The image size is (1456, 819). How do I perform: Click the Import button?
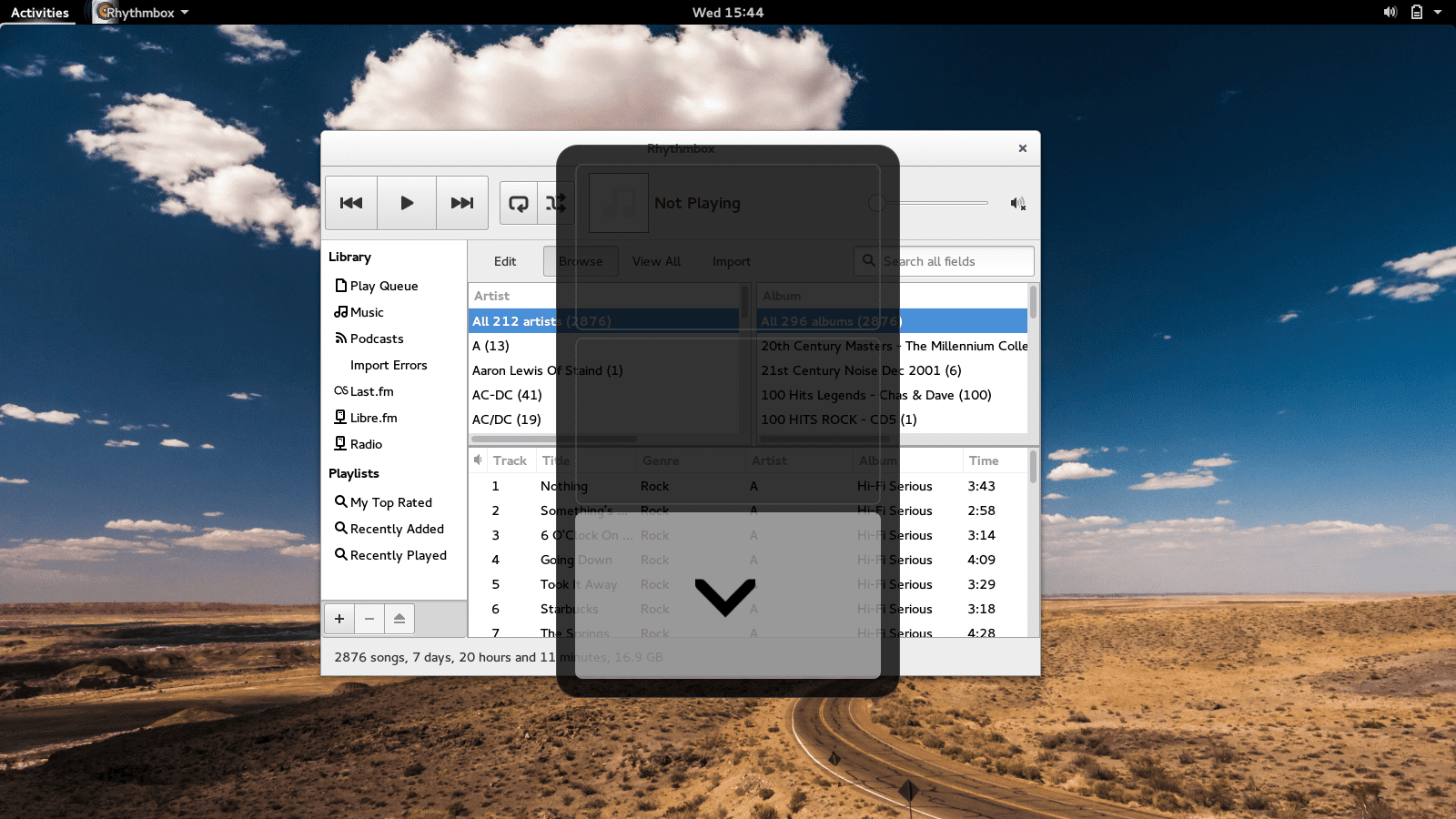click(732, 261)
